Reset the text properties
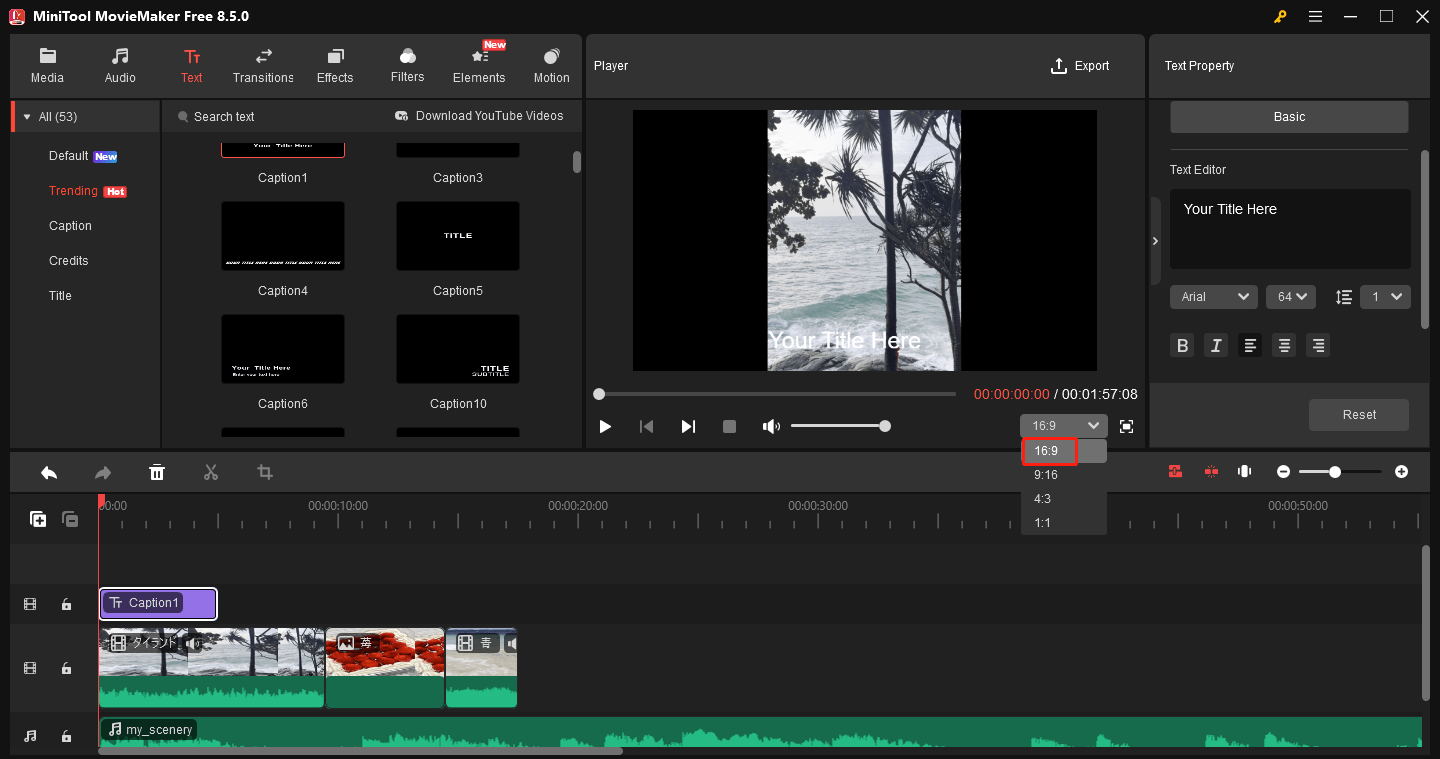This screenshot has width=1440, height=759. 1358,415
